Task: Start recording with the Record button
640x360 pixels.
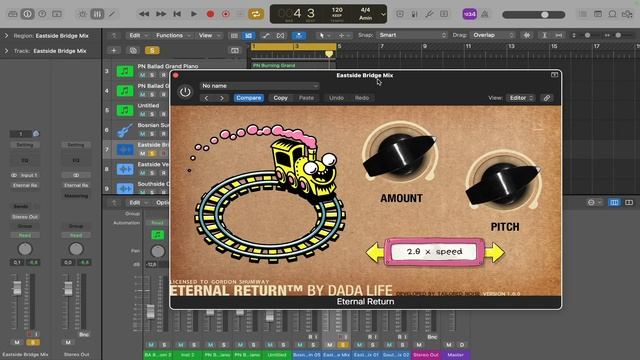Action: click(x=210, y=14)
